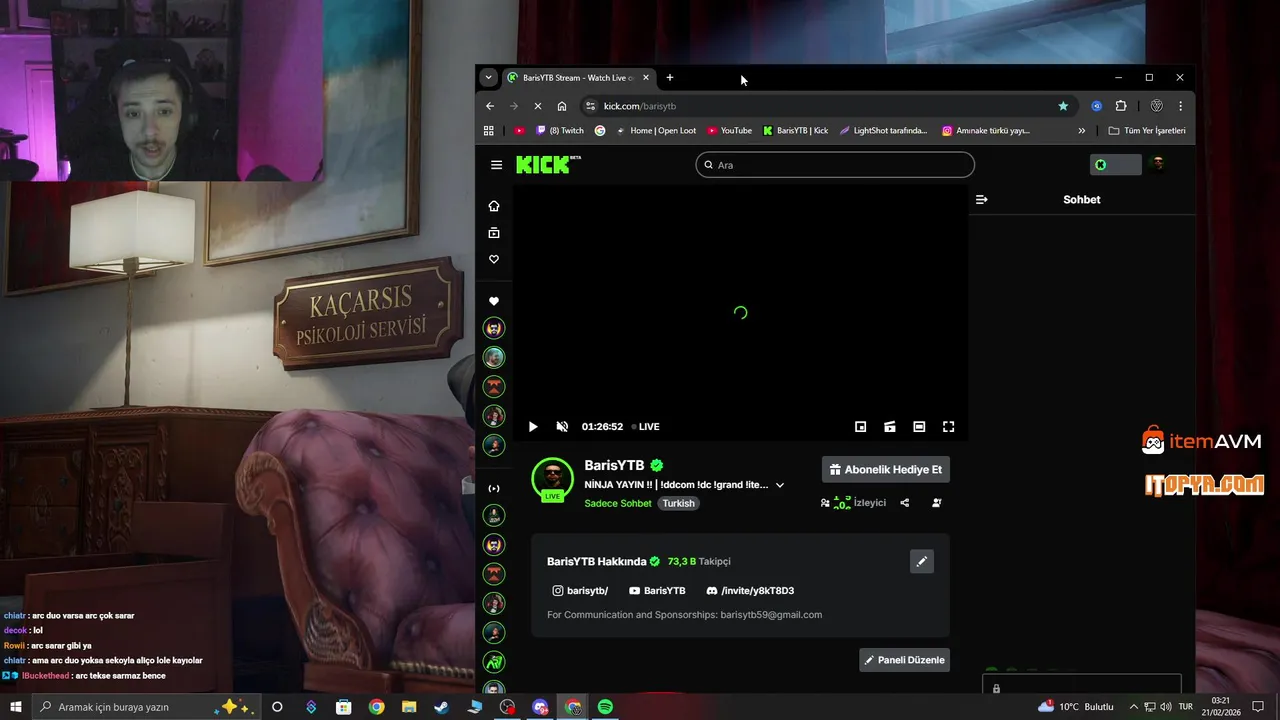Screen dimensions: 1280x720
Task: Click the solid heart icon in sidebar
Action: tap(494, 301)
